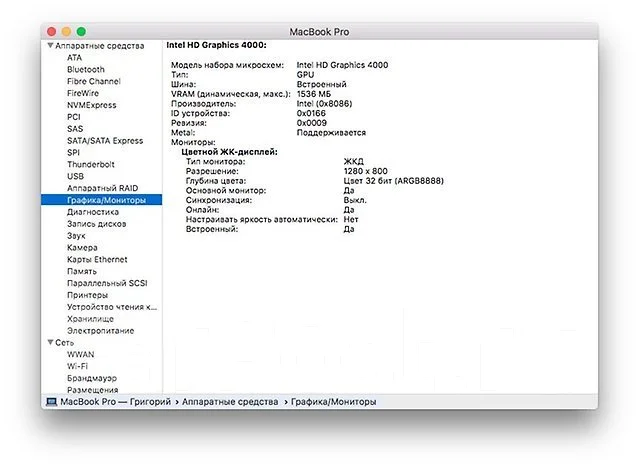Click revision value 0x0009
Viewport: 640px width, 469px height.
pos(311,123)
